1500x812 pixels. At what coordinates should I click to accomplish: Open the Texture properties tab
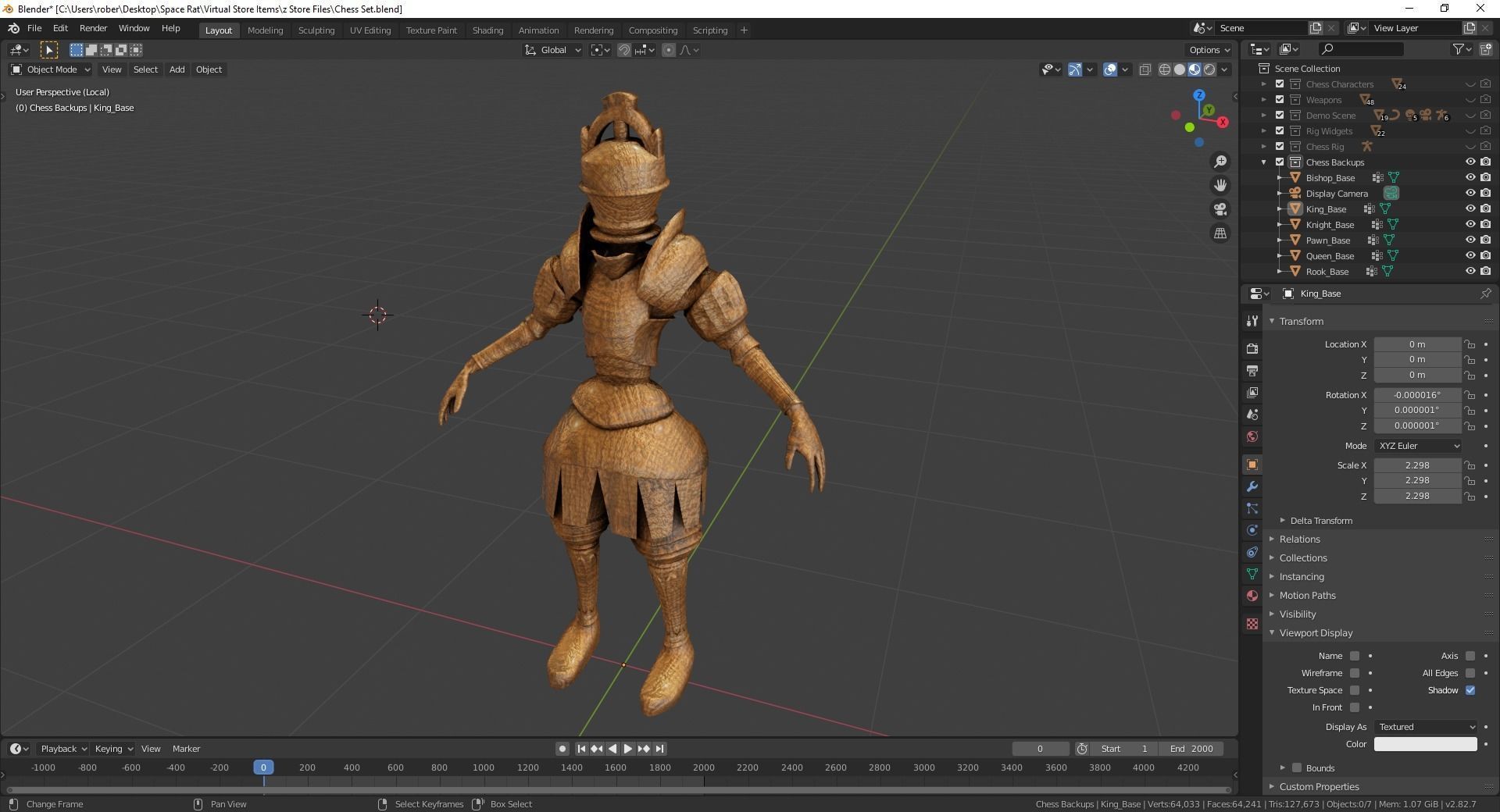[1252, 624]
